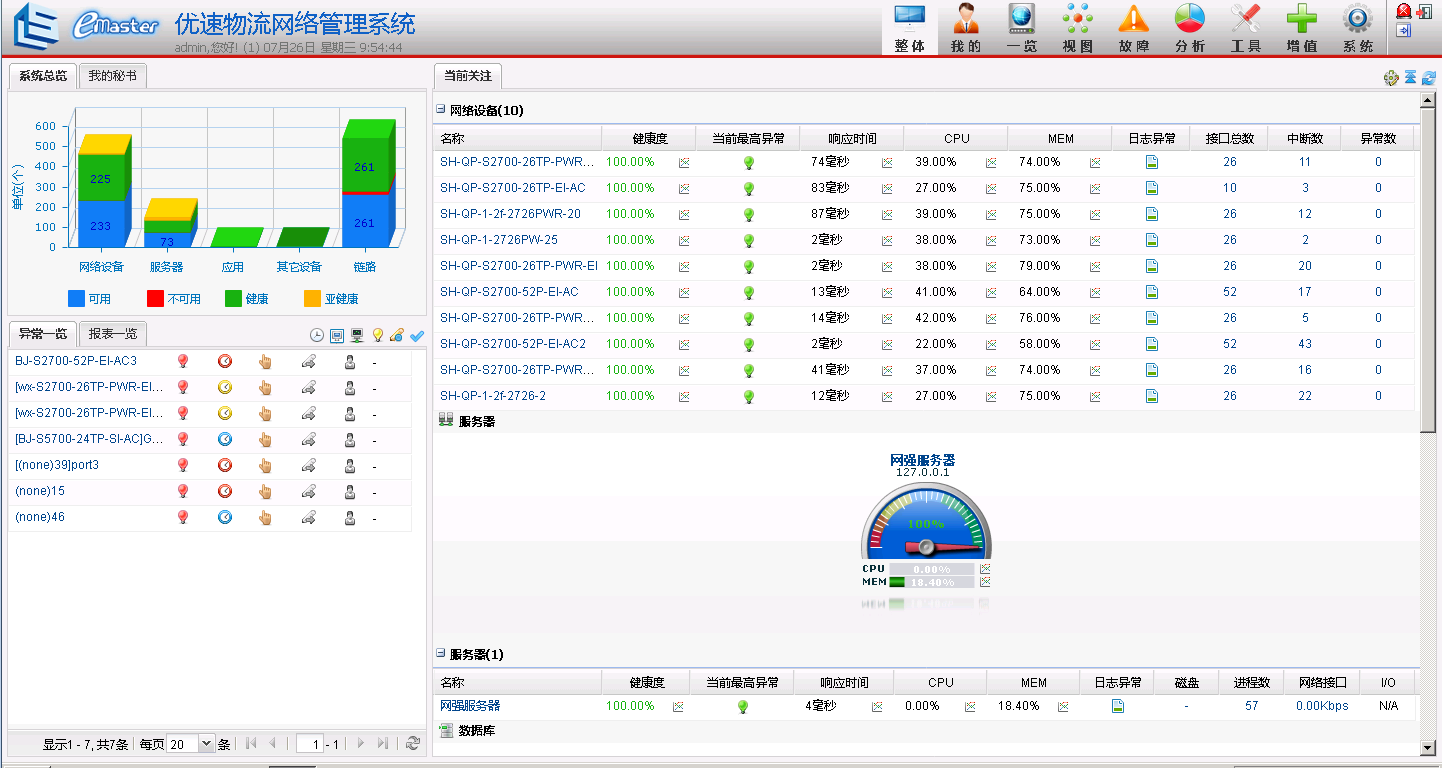This screenshot has height=768, width=1442.
Task: Click green bulb status for SH-QP-S2700-52P-EI-AC
Action: (748, 292)
